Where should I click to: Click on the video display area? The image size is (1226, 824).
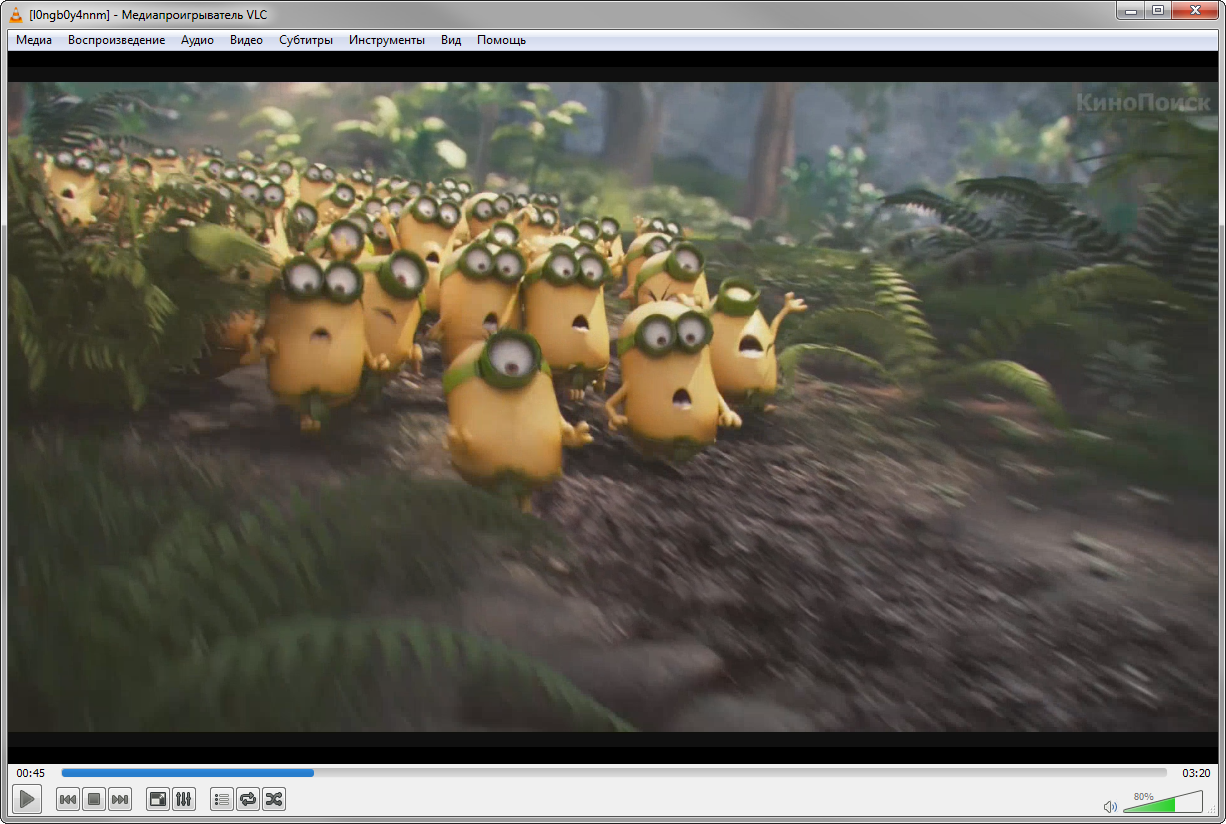tap(613, 407)
